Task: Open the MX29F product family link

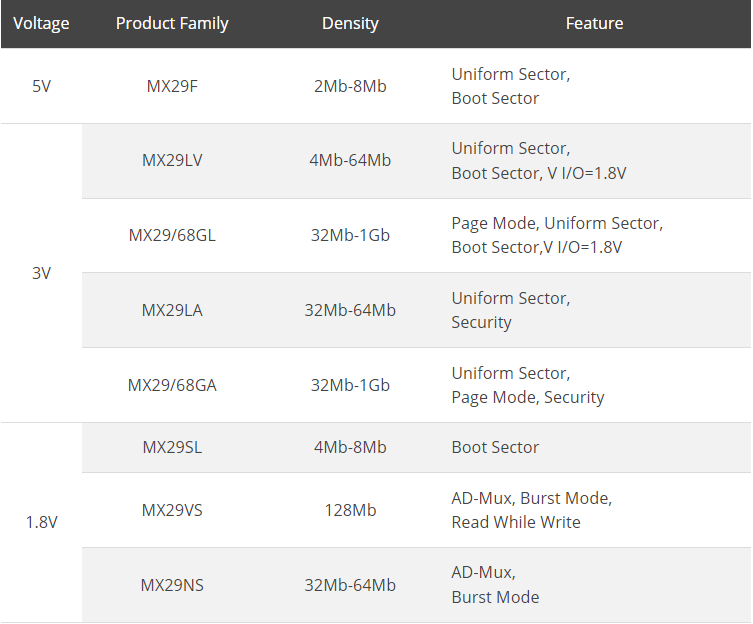Action: pyautogui.click(x=172, y=86)
